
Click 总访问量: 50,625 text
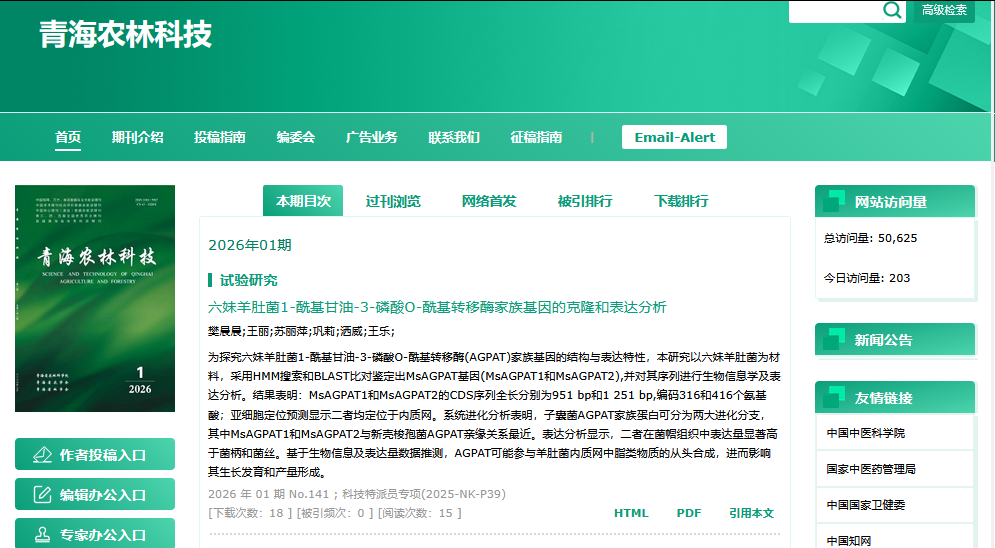pyautogui.click(x=870, y=238)
